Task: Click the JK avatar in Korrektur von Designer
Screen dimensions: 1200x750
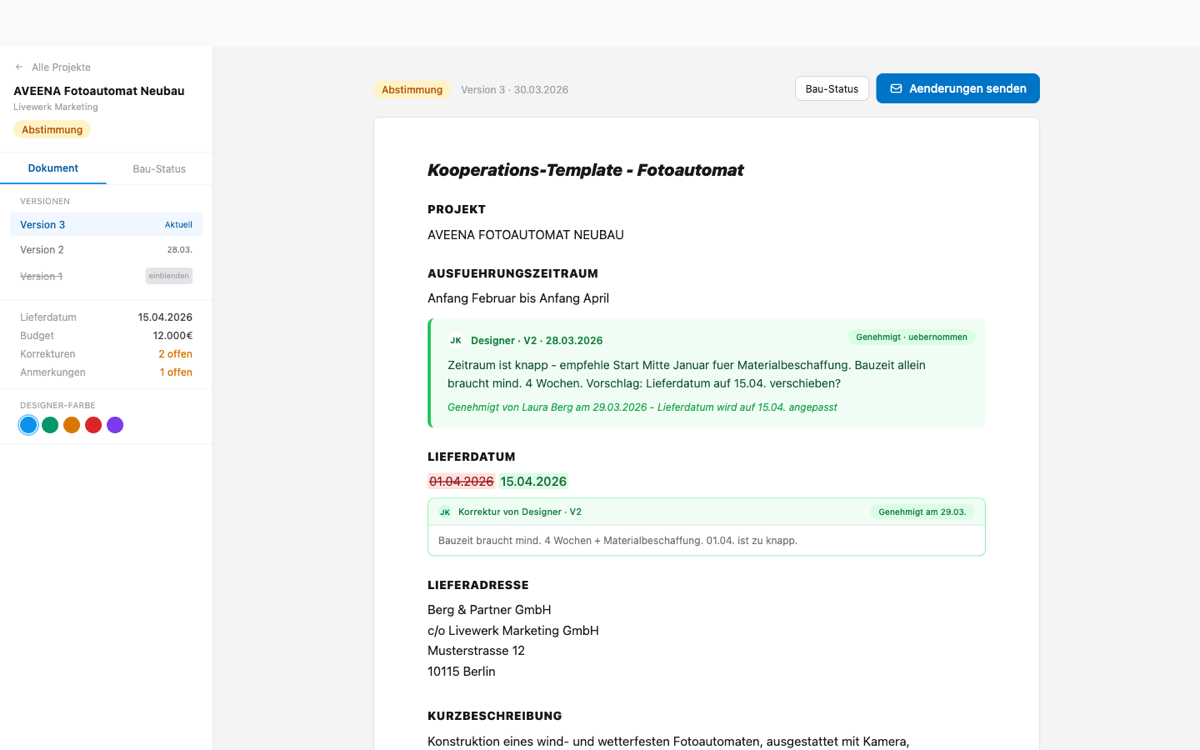Action: (x=445, y=512)
